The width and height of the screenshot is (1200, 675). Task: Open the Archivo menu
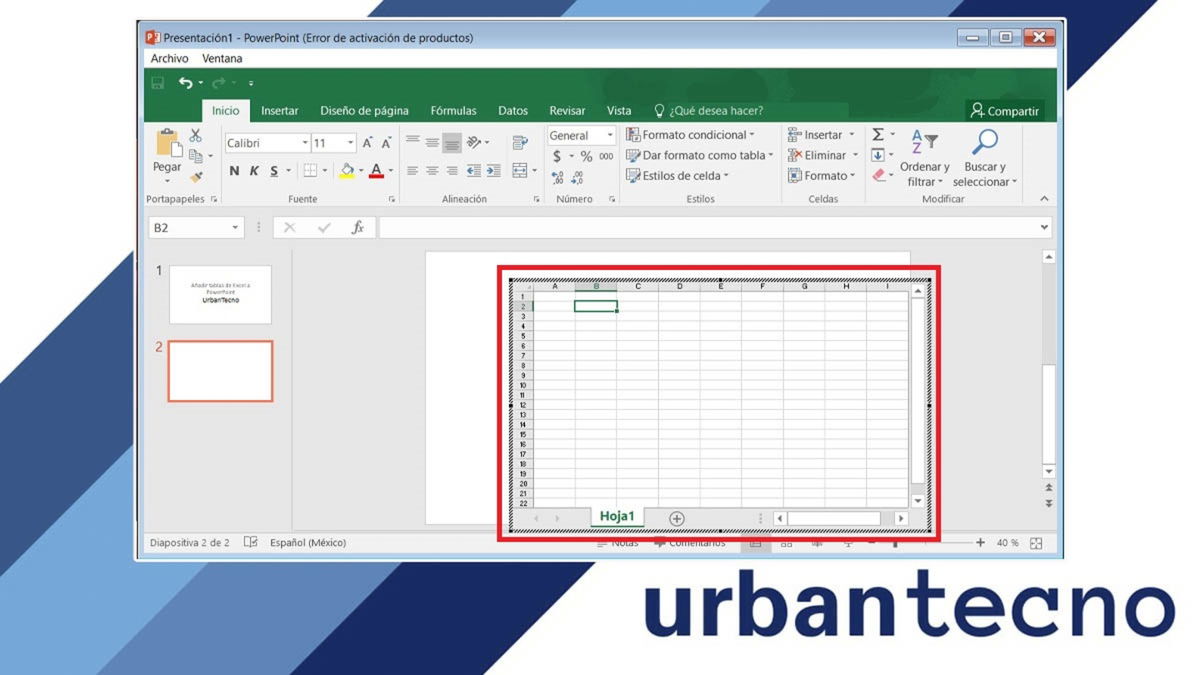(169, 58)
